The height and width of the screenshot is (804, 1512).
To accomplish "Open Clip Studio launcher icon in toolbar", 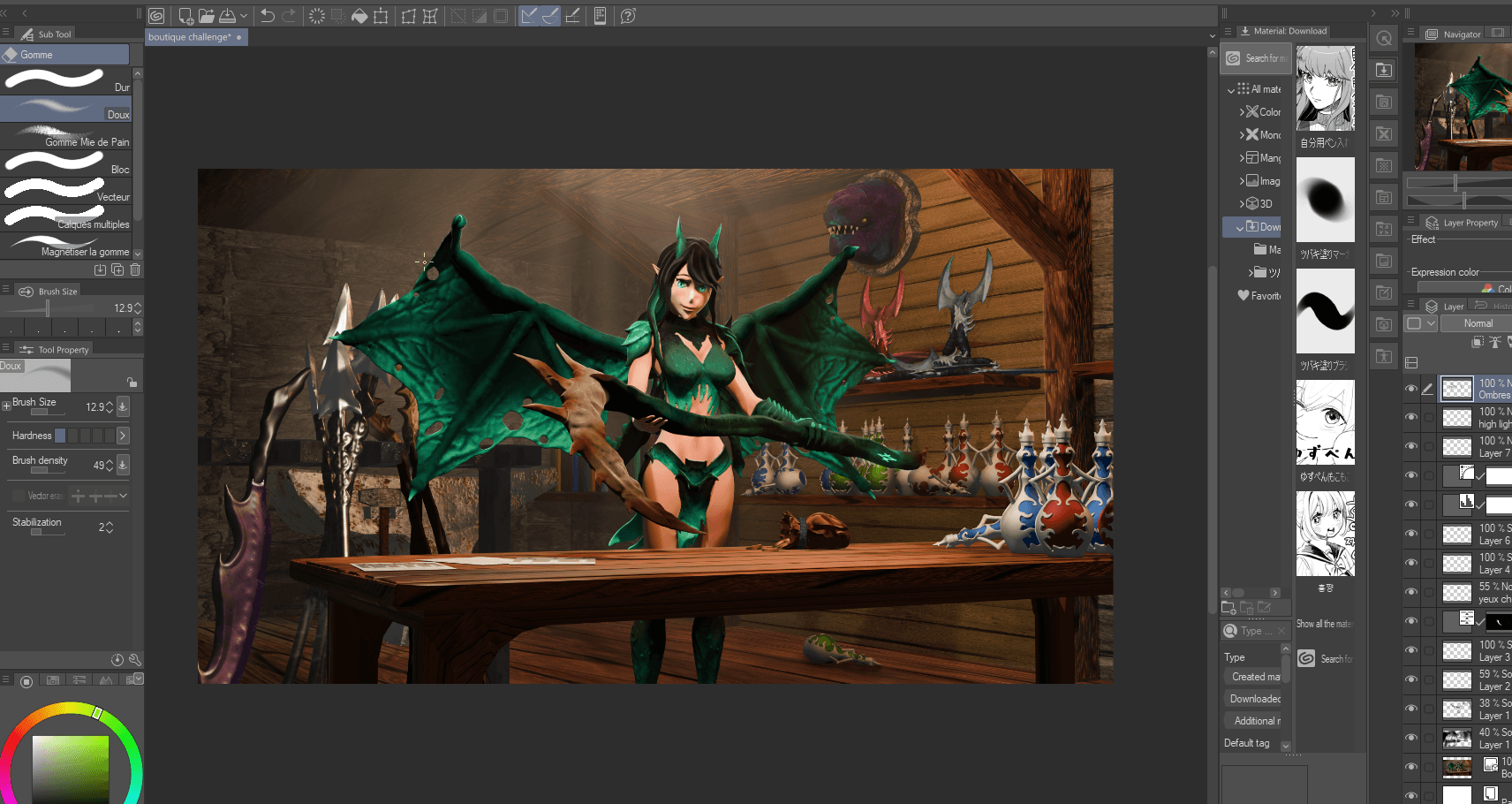I will coord(156,16).
